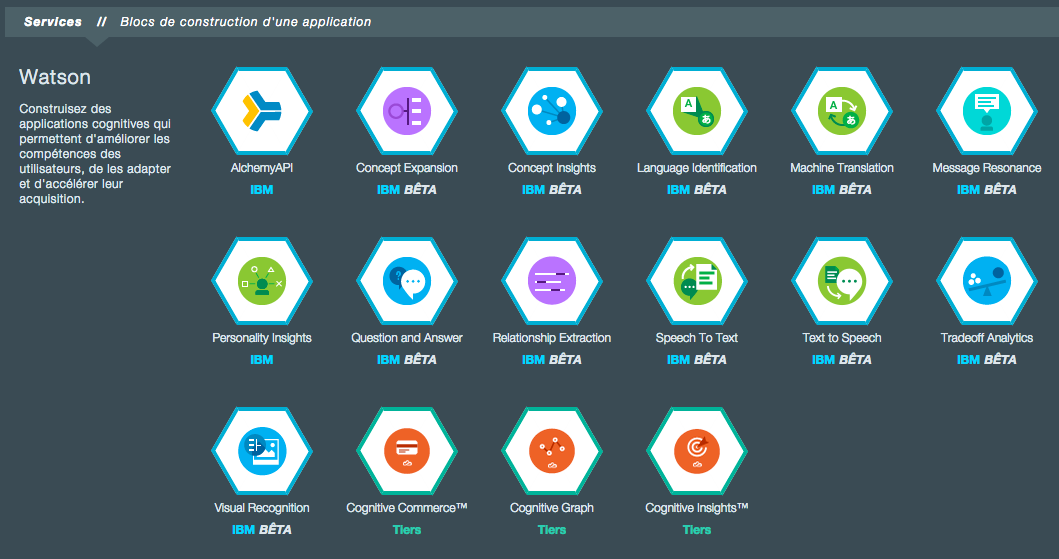The width and height of the screenshot is (1059, 559).
Task: Click IBM BÊTA tag under Concept Expansion
Action: (x=407, y=190)
